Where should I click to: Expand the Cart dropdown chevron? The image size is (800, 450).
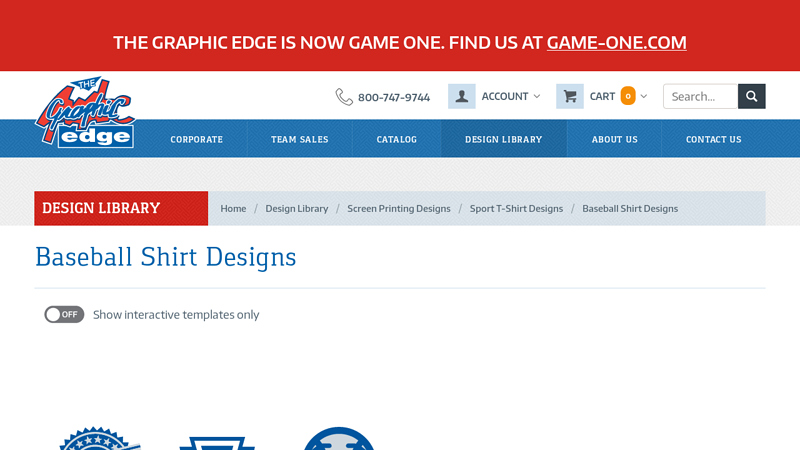(644, 96)
